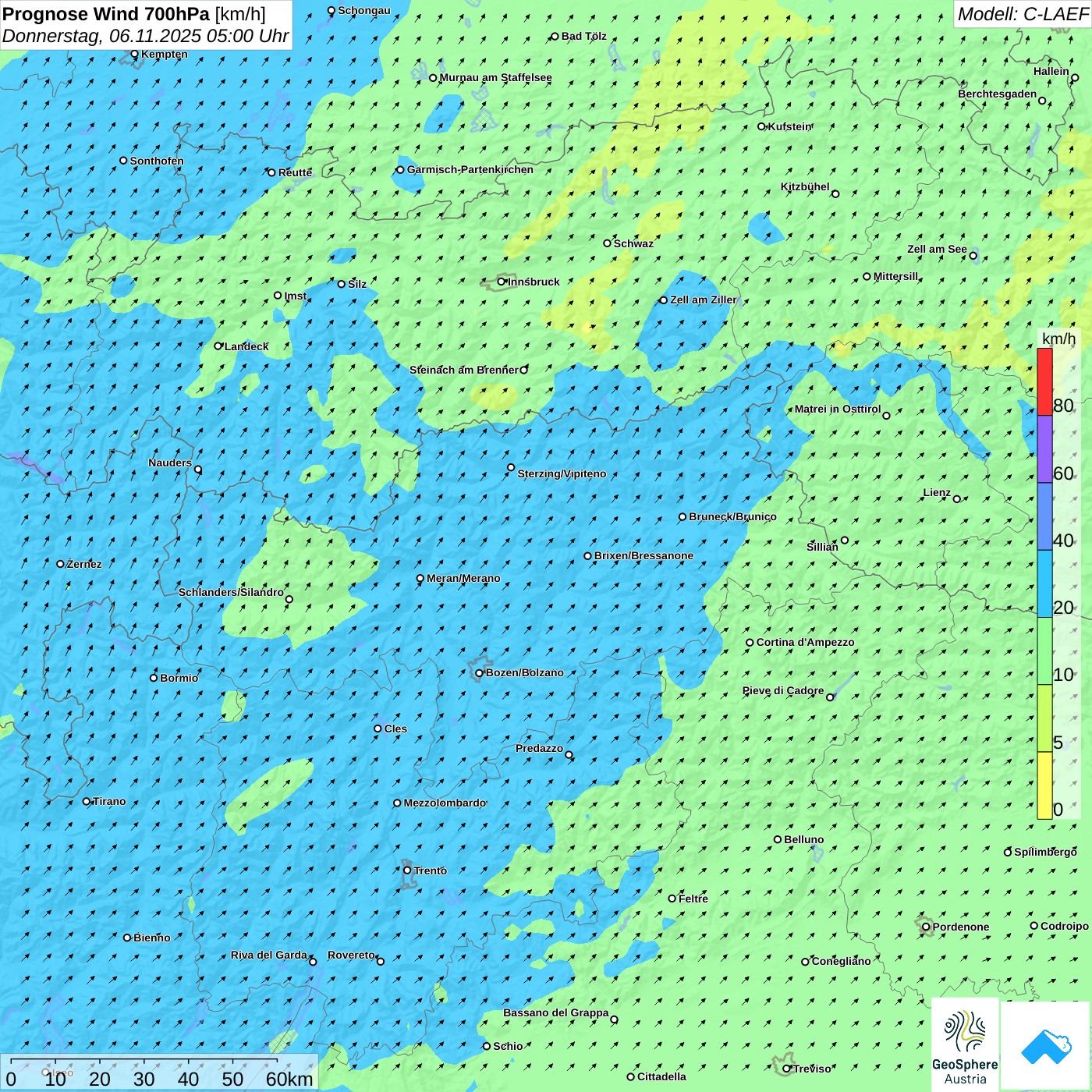The height and width of the screenshot is (1092, 1092).
Task: Click the GeoSphere Austria logo
Action: [x=965, y=1045]
